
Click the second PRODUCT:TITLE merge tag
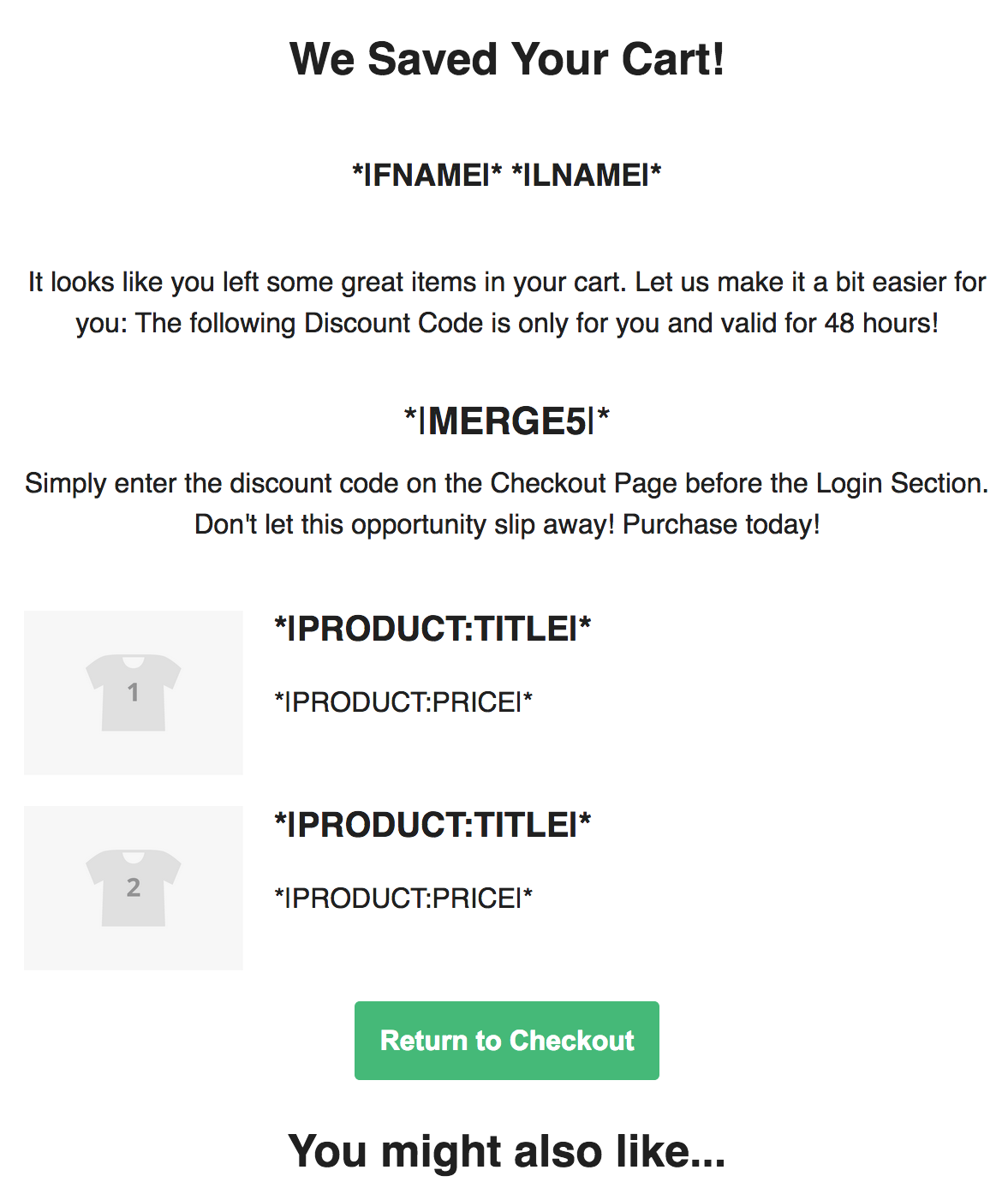[x=432, y=824]
